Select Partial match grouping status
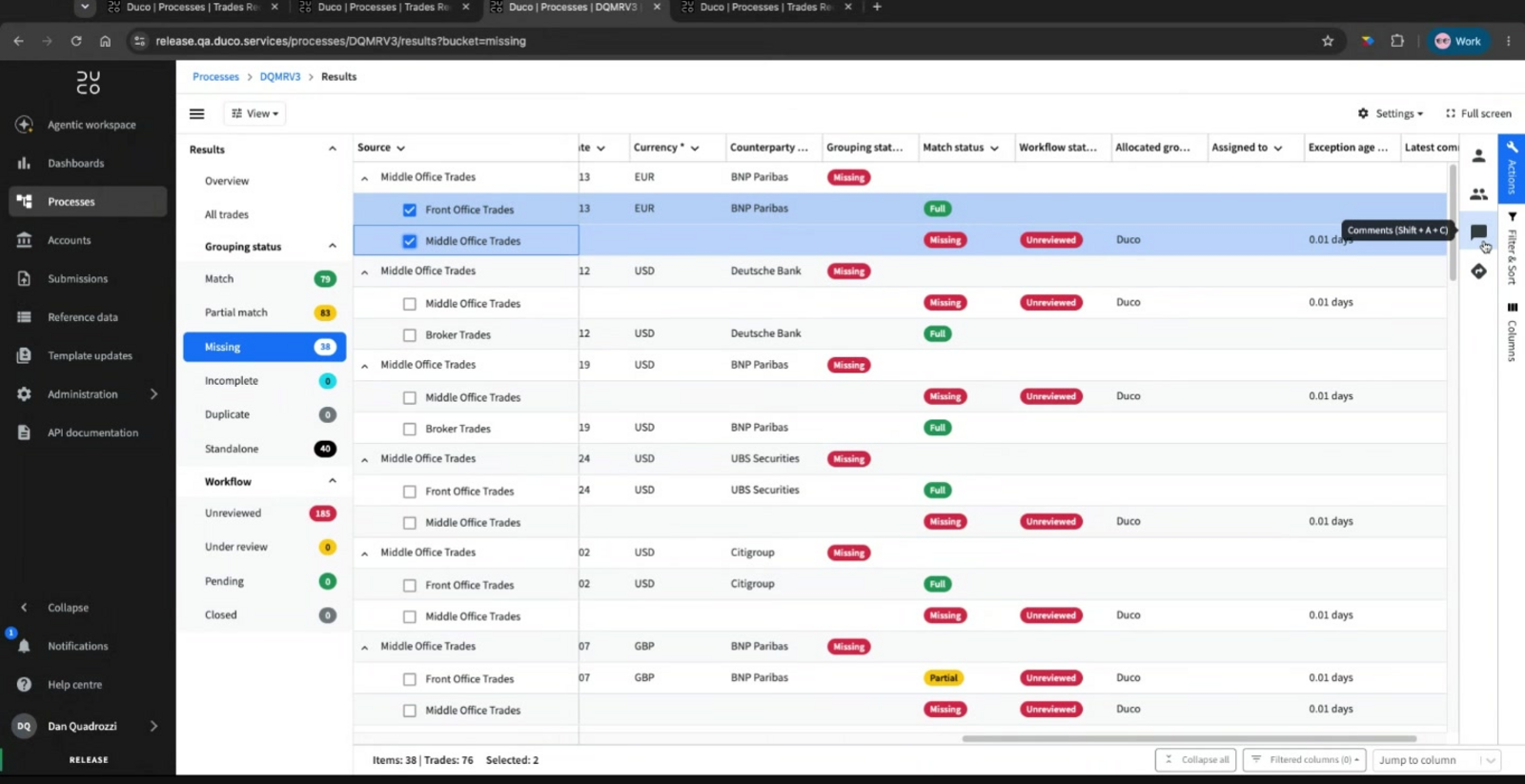Viewport: 1525px width, 784px height. (x=265, y=312)
